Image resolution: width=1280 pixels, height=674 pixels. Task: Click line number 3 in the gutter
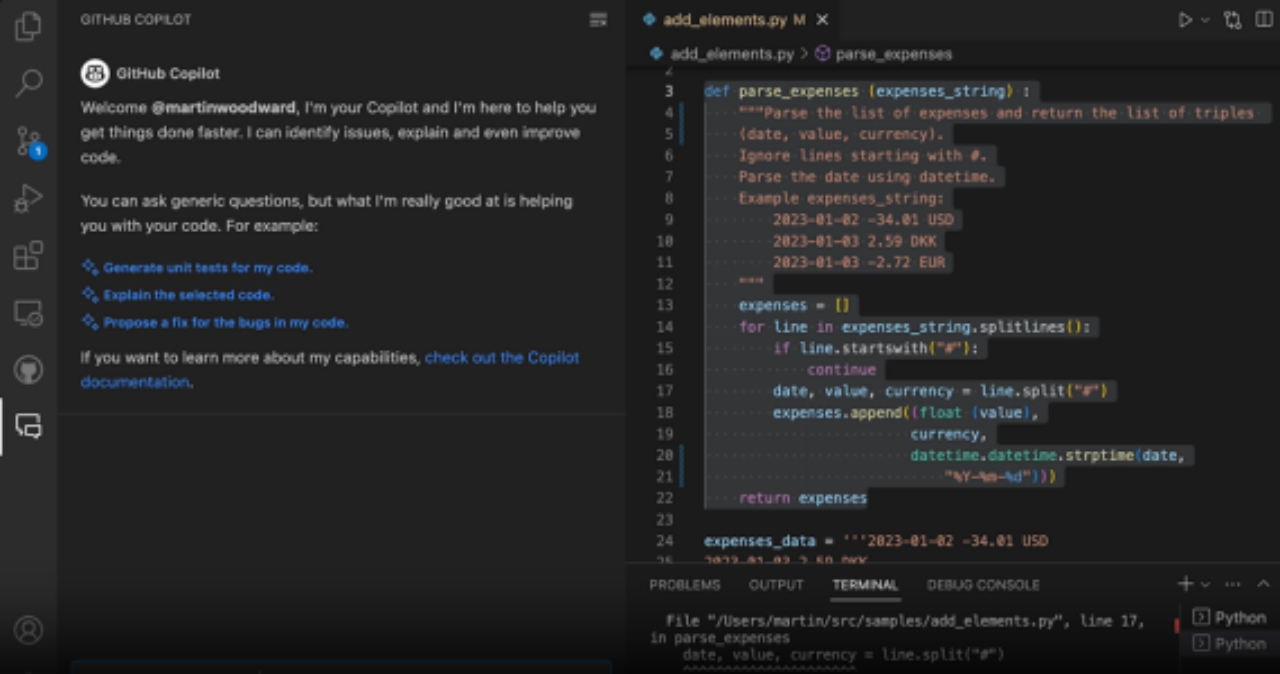coord(669,91)
